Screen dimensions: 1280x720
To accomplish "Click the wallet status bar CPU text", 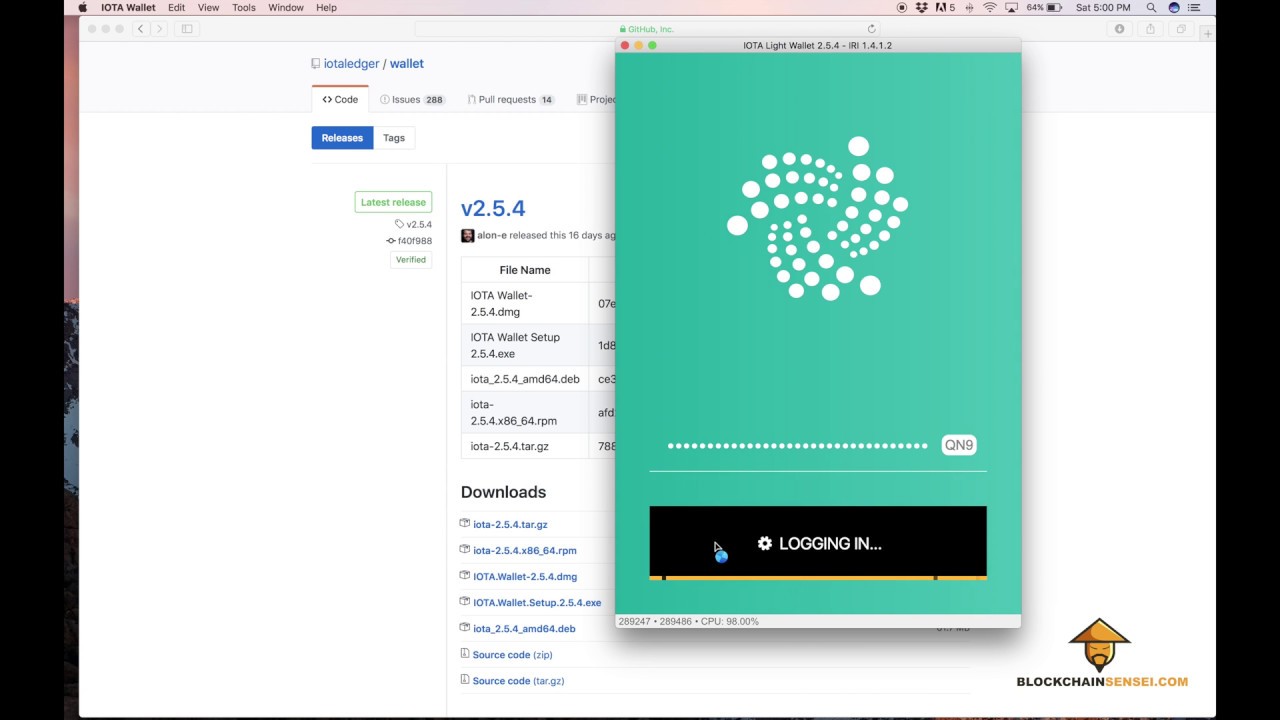I will [730, 621].
